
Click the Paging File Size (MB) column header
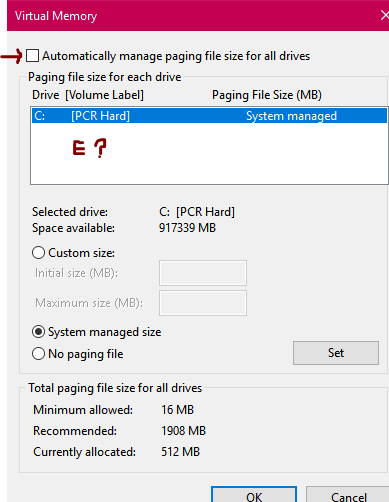[x=267, y=95]
